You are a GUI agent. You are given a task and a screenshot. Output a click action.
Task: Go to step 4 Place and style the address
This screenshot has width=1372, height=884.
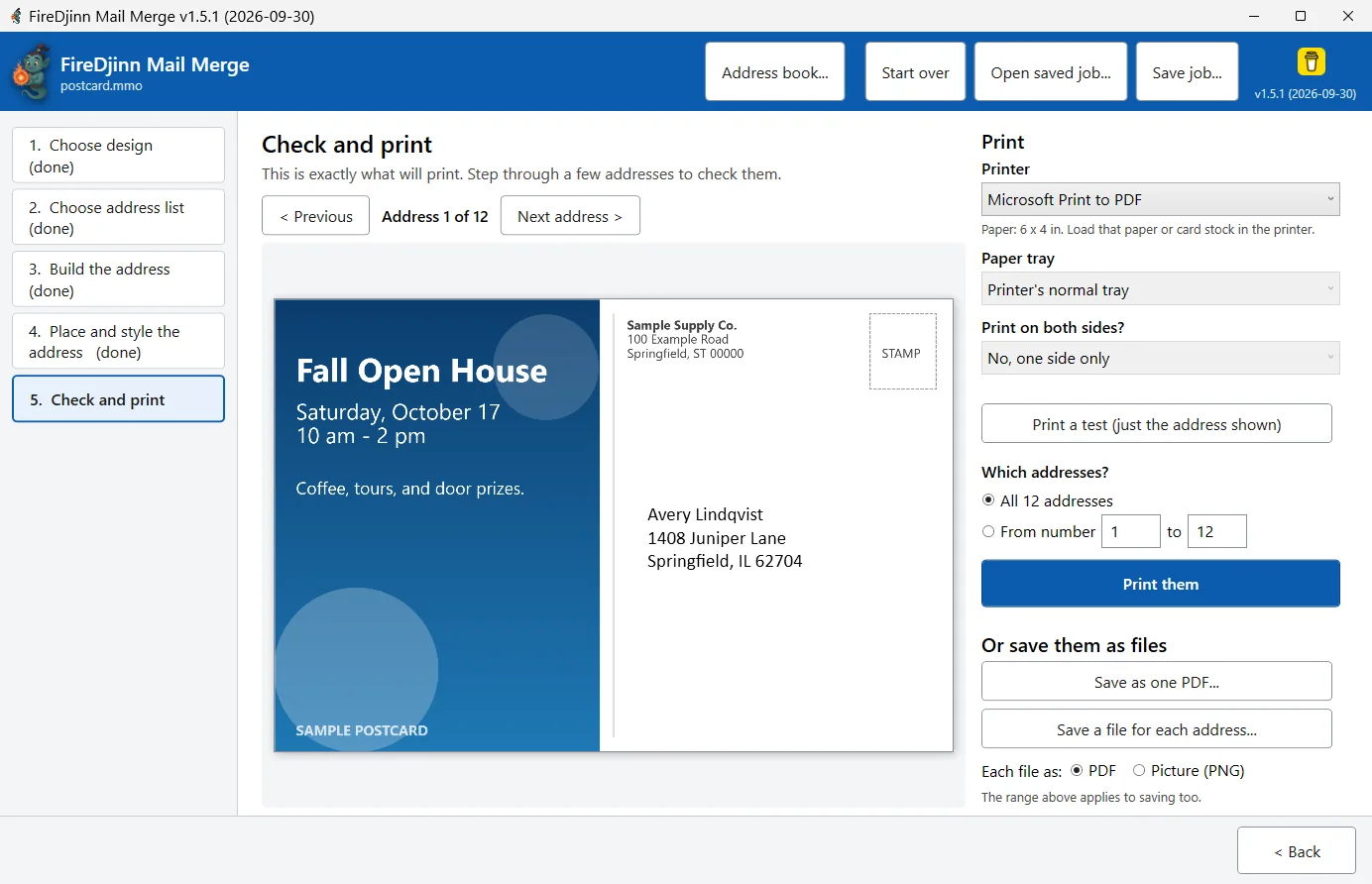point(118,341)
